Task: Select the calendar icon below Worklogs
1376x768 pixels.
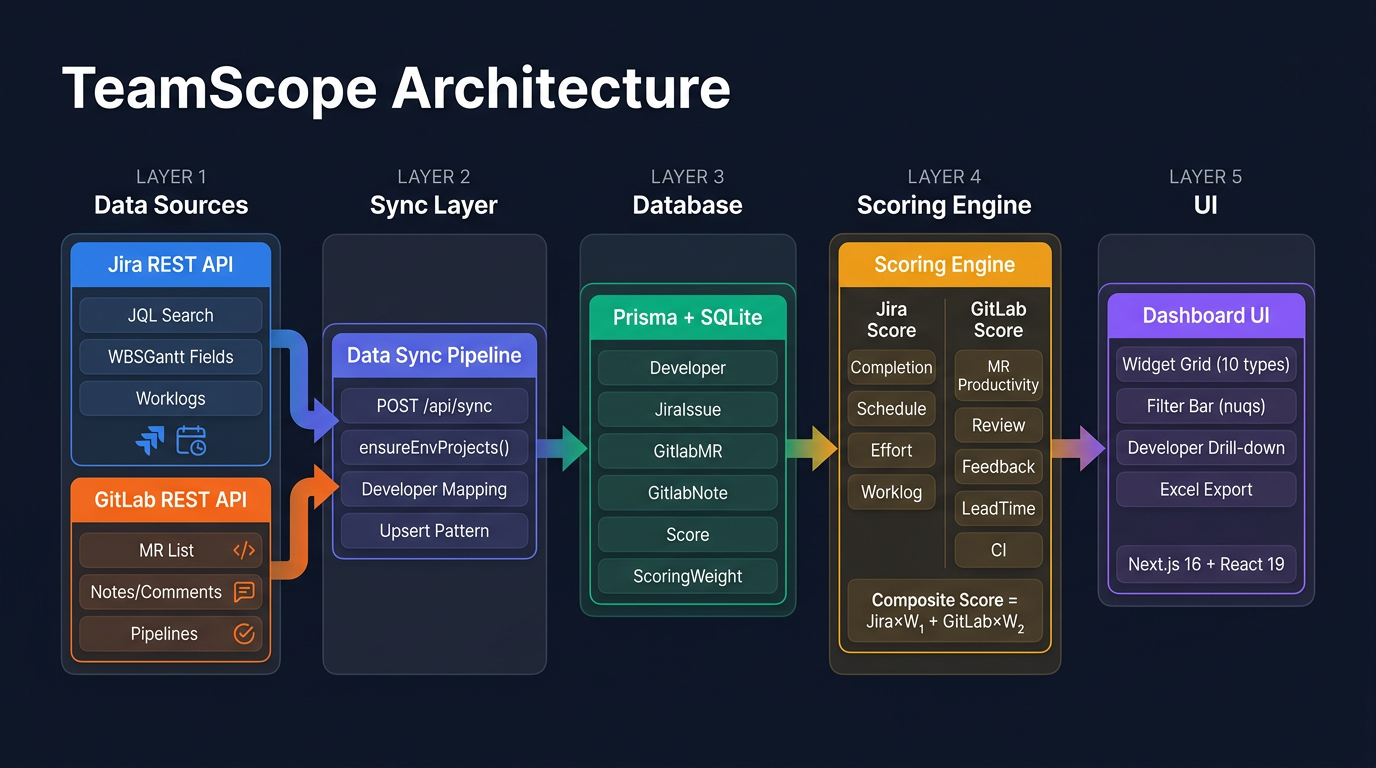Action: click(x=191, y=442)
